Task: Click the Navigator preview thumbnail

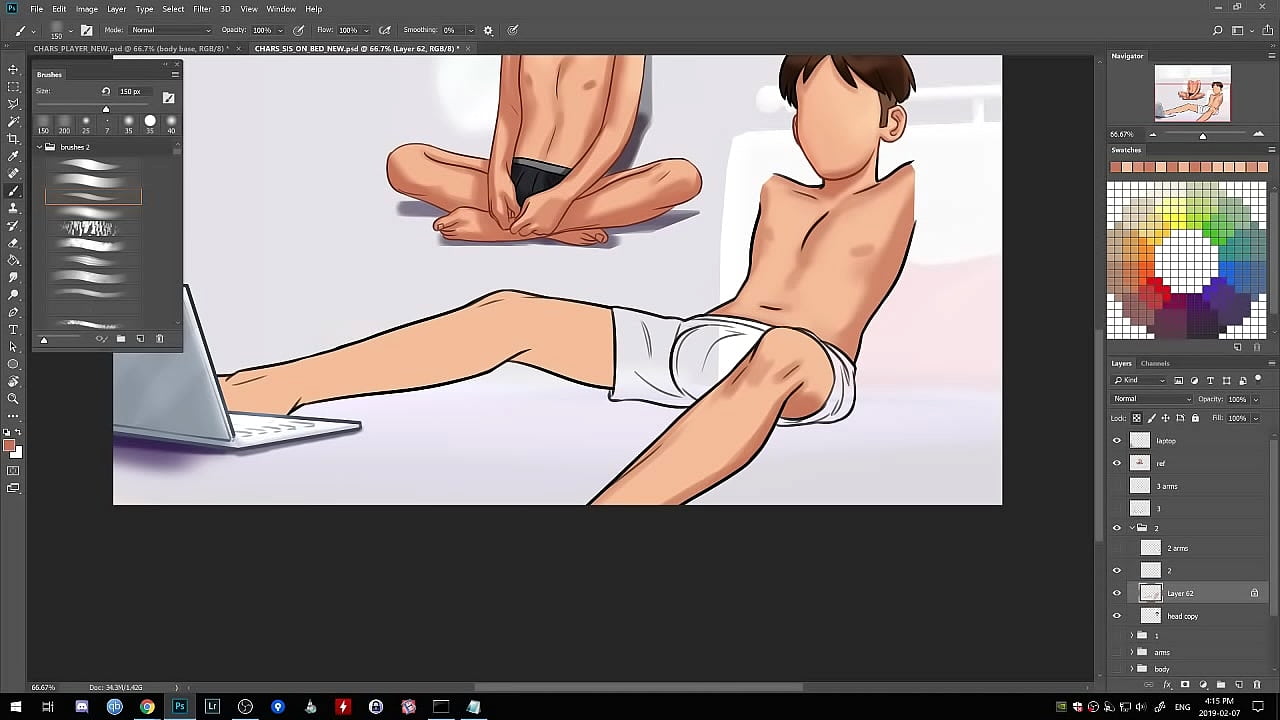Action: tap(1192, 95)
